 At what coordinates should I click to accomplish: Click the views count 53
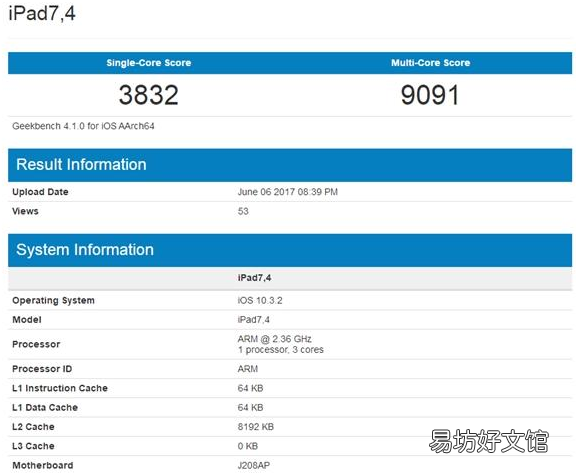coord(243,211)
